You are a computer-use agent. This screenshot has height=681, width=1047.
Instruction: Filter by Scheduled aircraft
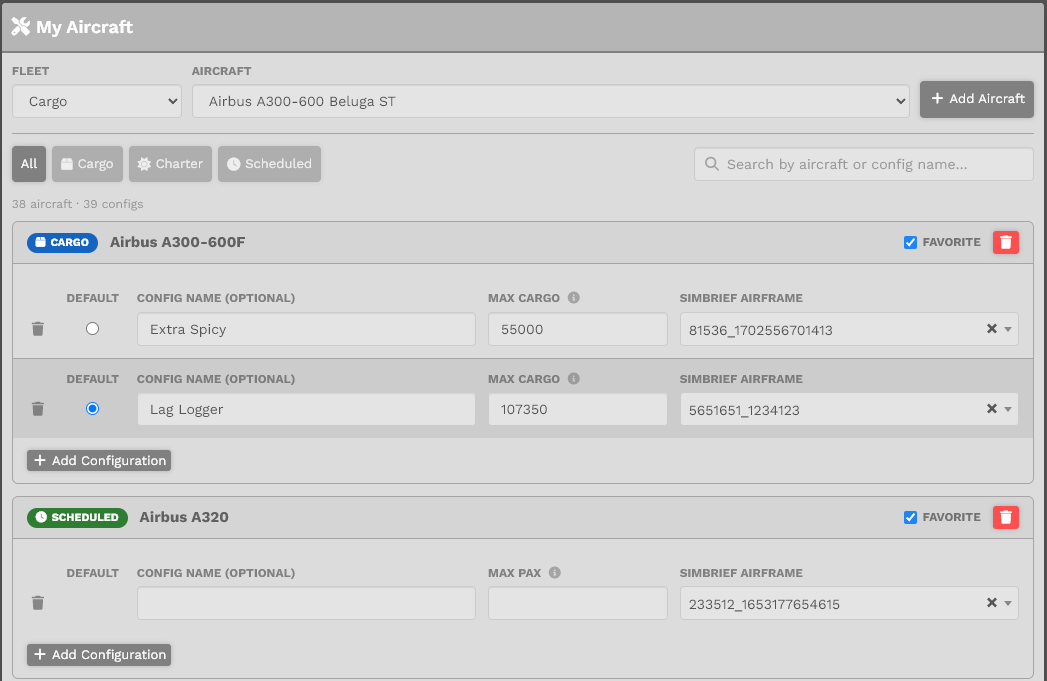(269, 164)
